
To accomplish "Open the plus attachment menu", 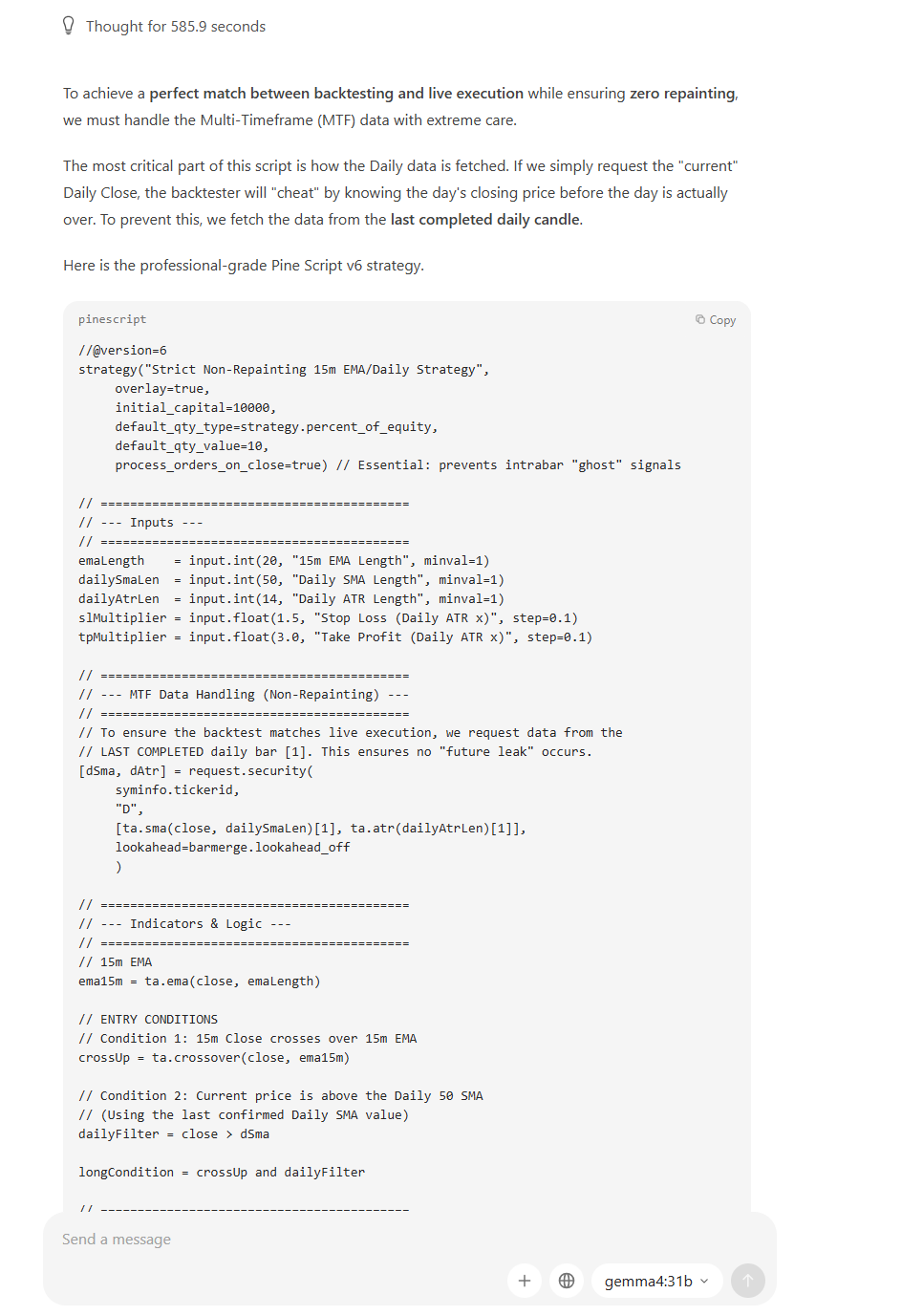I will click(x=525, y=1281).
